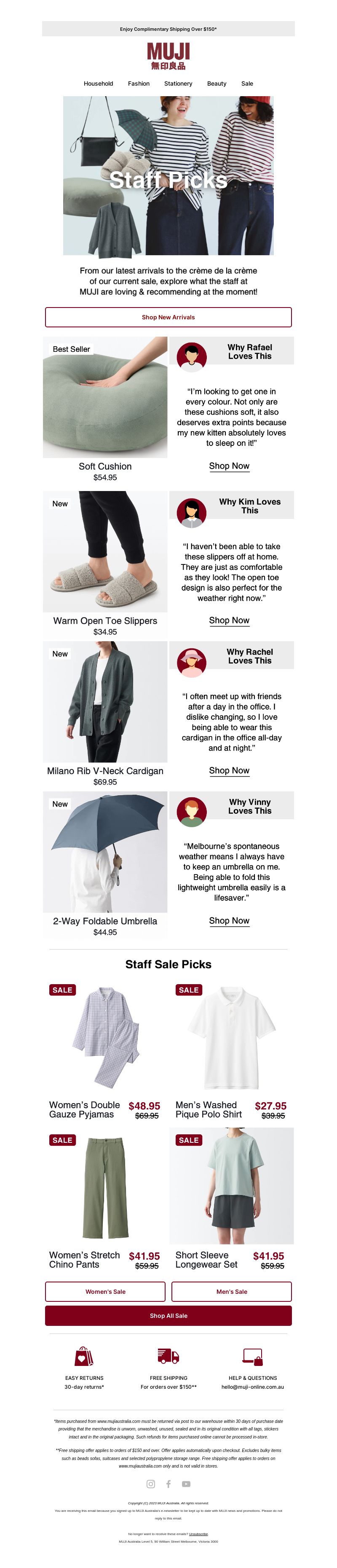Click the Instagram icon in footer
The image size is (337, 1568).
(151, 1483)
